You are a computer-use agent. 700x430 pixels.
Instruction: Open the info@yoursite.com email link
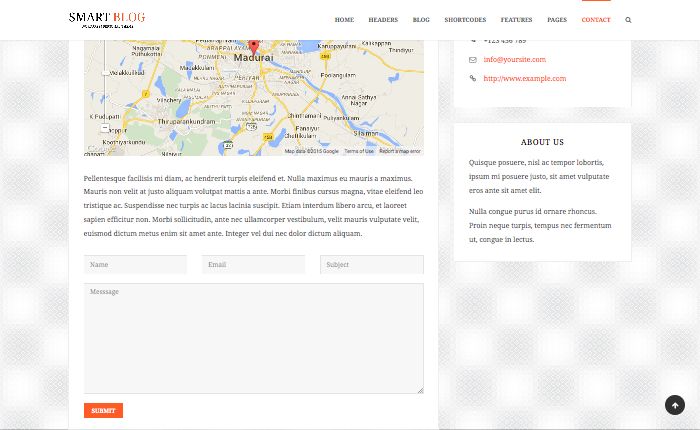click(x=514, y=60)
